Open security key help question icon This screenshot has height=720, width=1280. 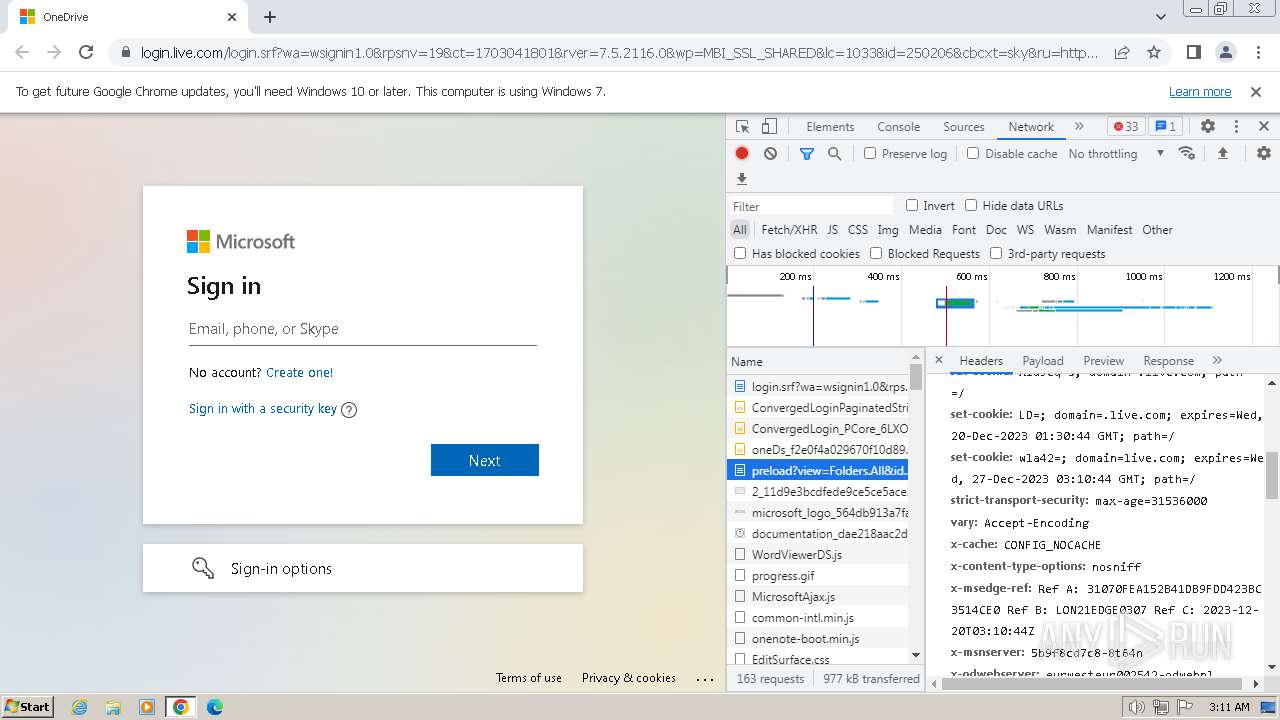click(349, 409)
